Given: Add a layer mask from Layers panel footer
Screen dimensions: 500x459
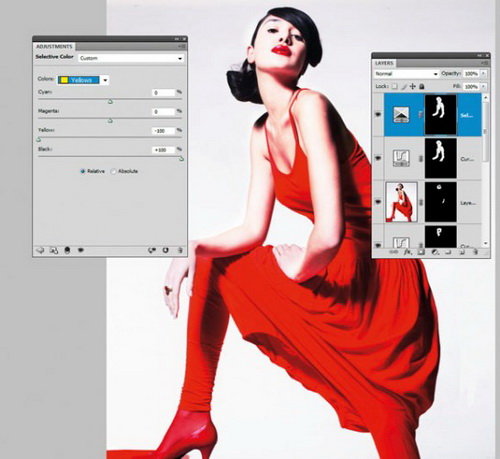Looking at the screenshot, I should [x=421, y=252].
